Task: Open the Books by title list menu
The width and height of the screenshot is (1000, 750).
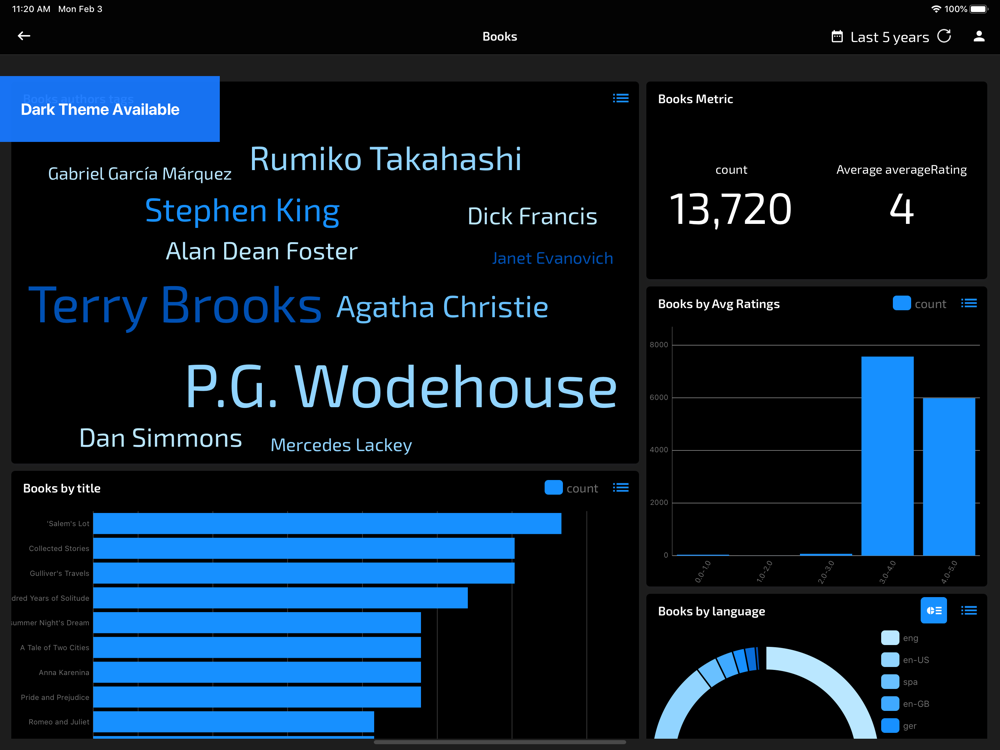Action: pos(621,488)
